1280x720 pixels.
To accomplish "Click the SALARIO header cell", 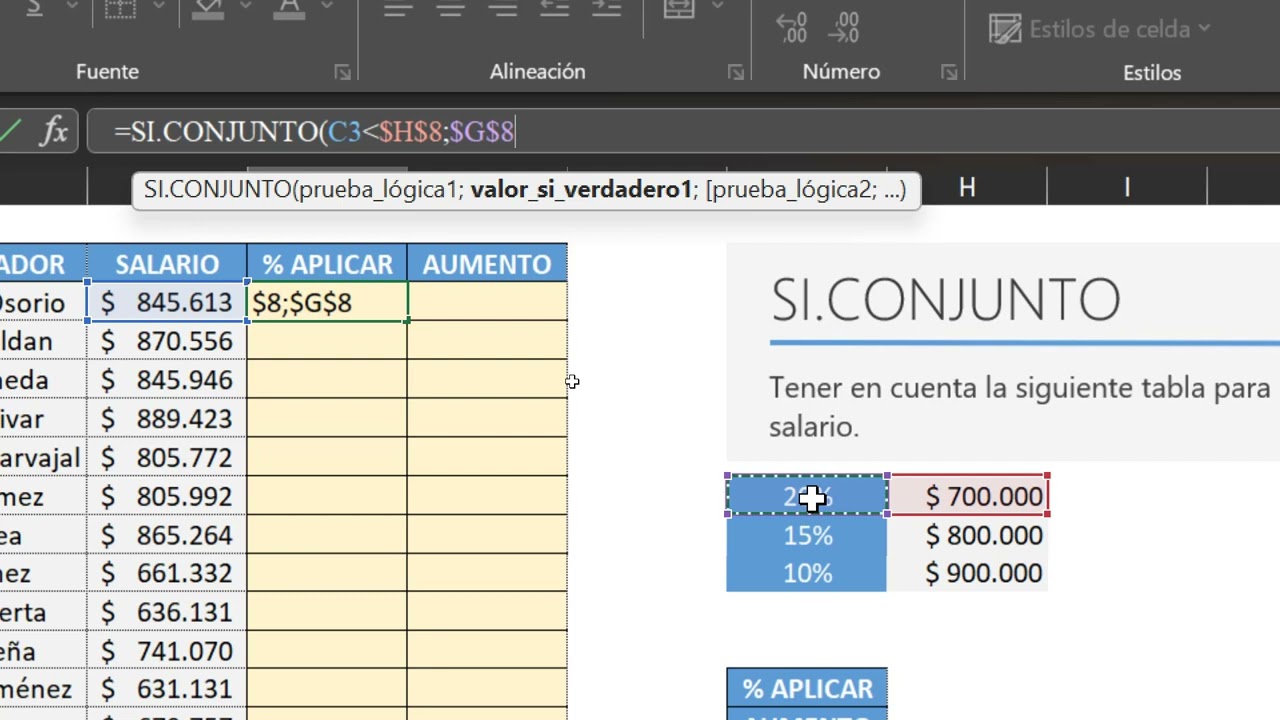I will (167, 264).
